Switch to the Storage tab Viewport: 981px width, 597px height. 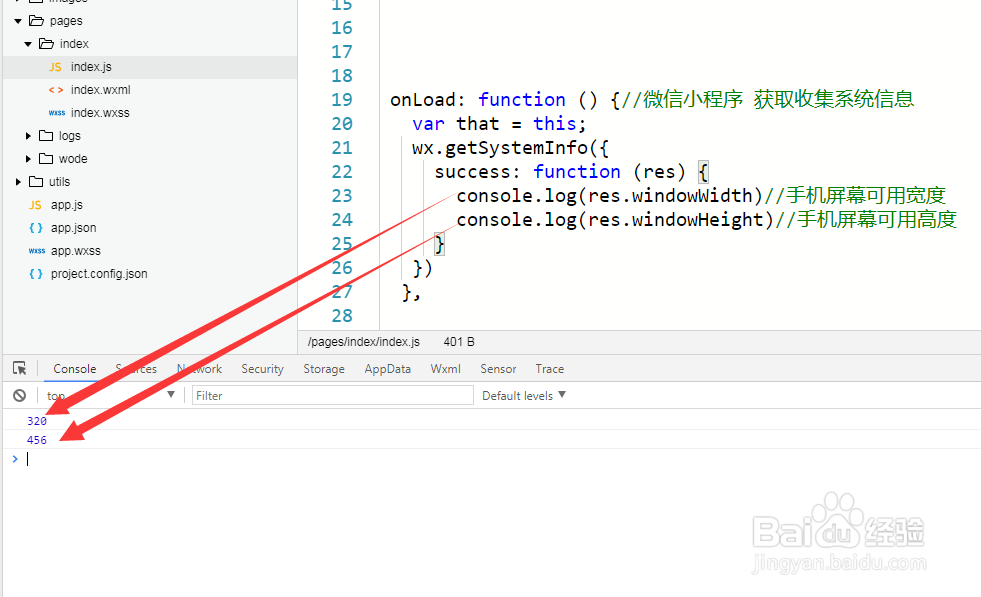pos(323,369)
